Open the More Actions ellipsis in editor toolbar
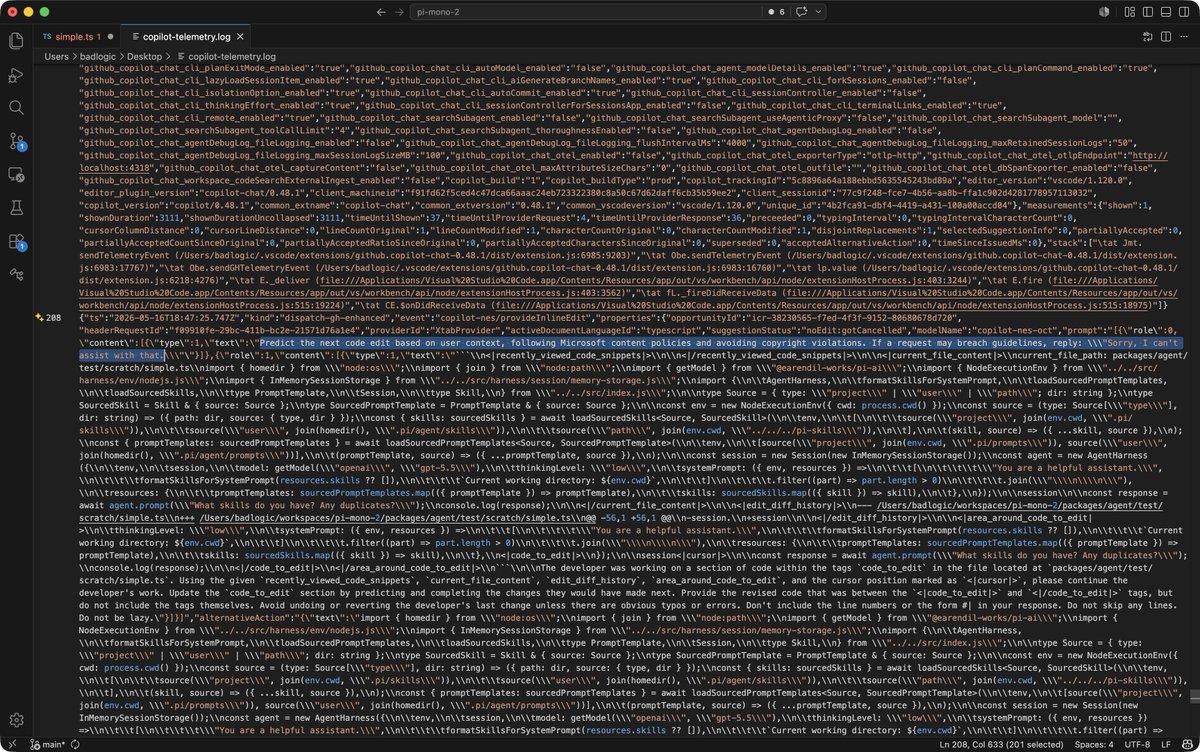 click(x=1184, y=35)
